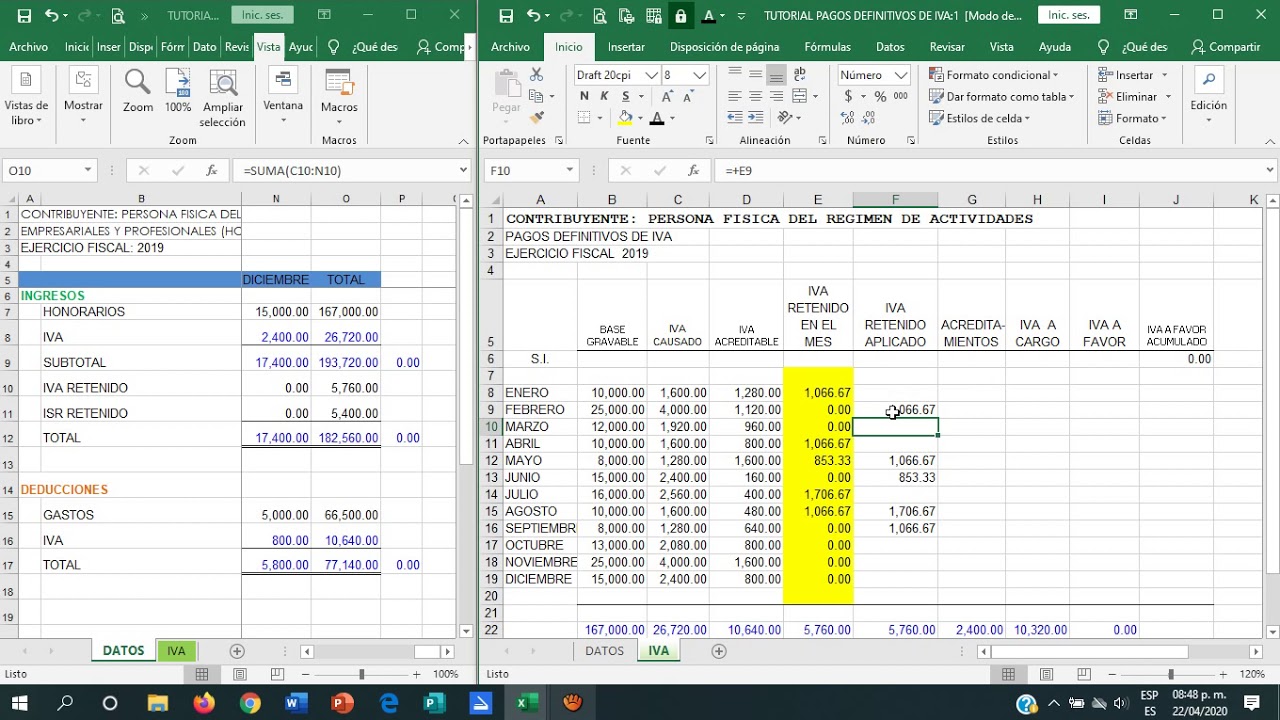Viewport: 1280px width, 720px height.
Task: Click the Format Painter brush icon
Action: pyautogui.click(x=537, y=118)
